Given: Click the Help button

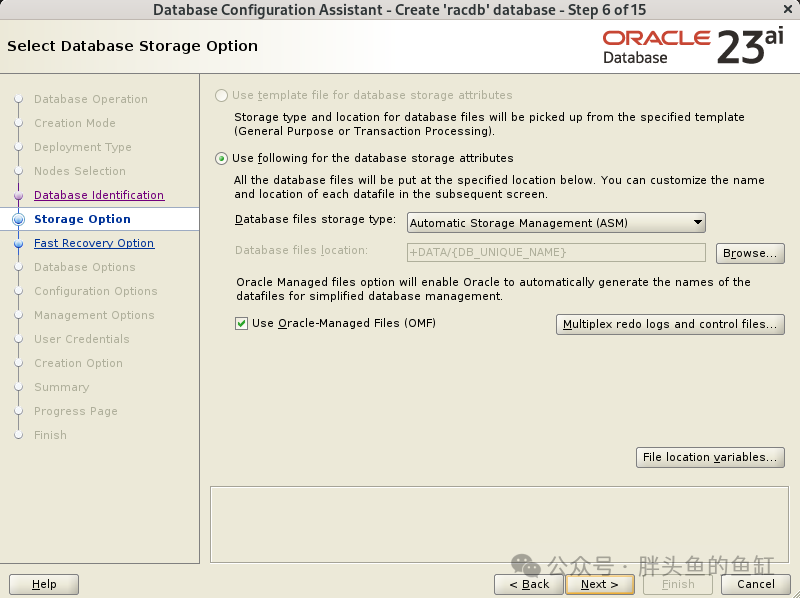Looking at the screenshot, I should tap(44, 584).
